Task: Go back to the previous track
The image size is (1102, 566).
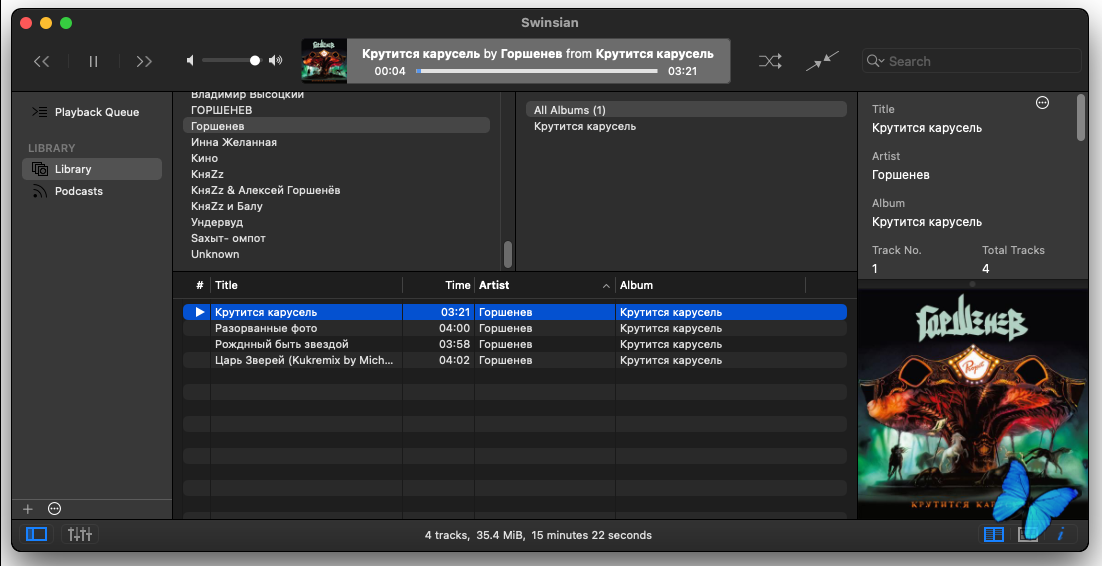Action: click(x=41, y=61)
